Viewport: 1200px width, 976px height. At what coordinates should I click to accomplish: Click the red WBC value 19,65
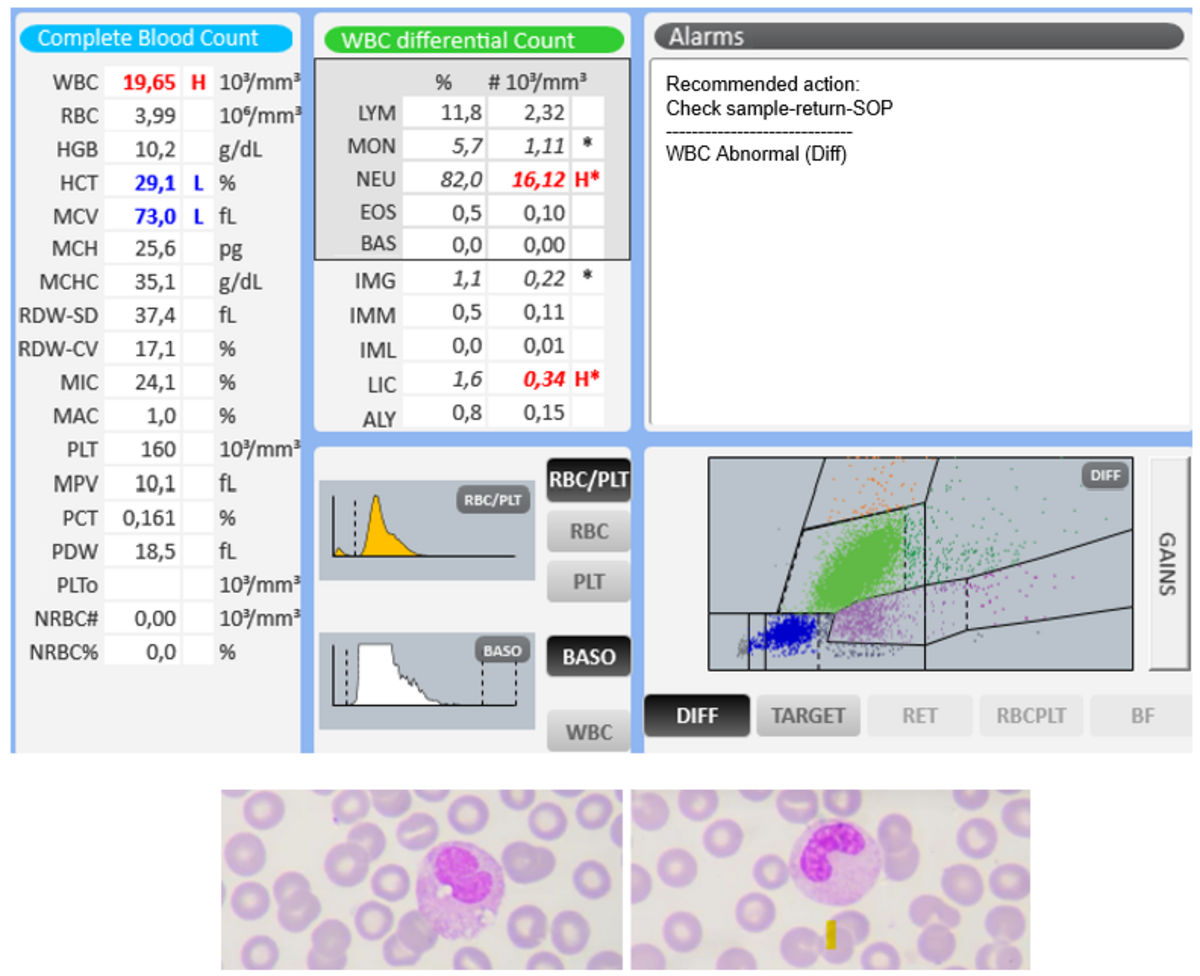pos(150,83)
